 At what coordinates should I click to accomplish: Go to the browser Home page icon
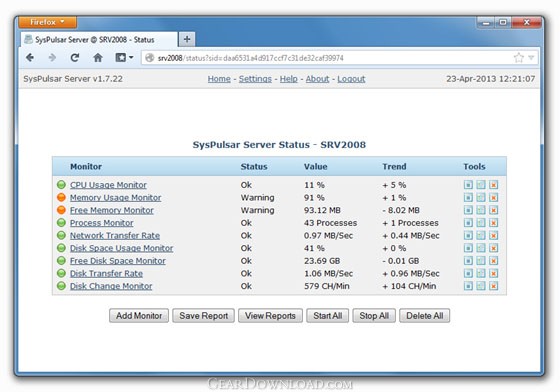pyautogui.click(x=98, y=57)
